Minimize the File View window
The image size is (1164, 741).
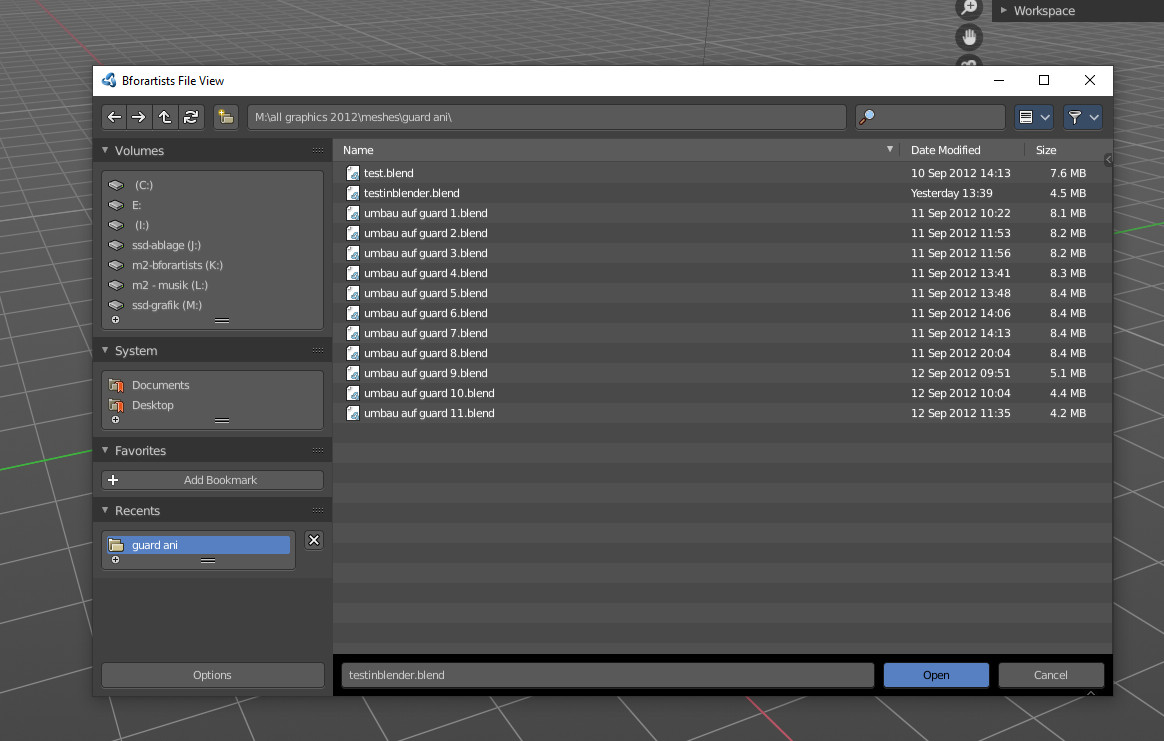tap(998, 80)
